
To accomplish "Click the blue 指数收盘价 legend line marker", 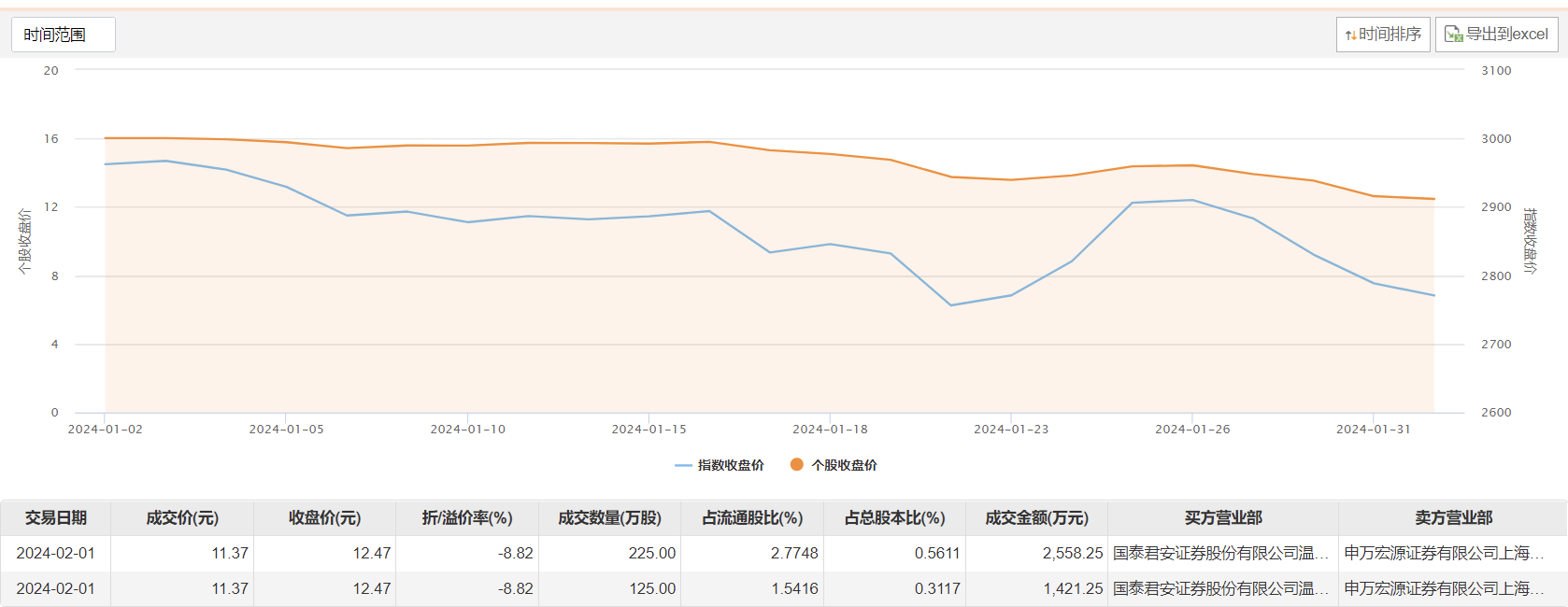I will [x=683, y=465].
